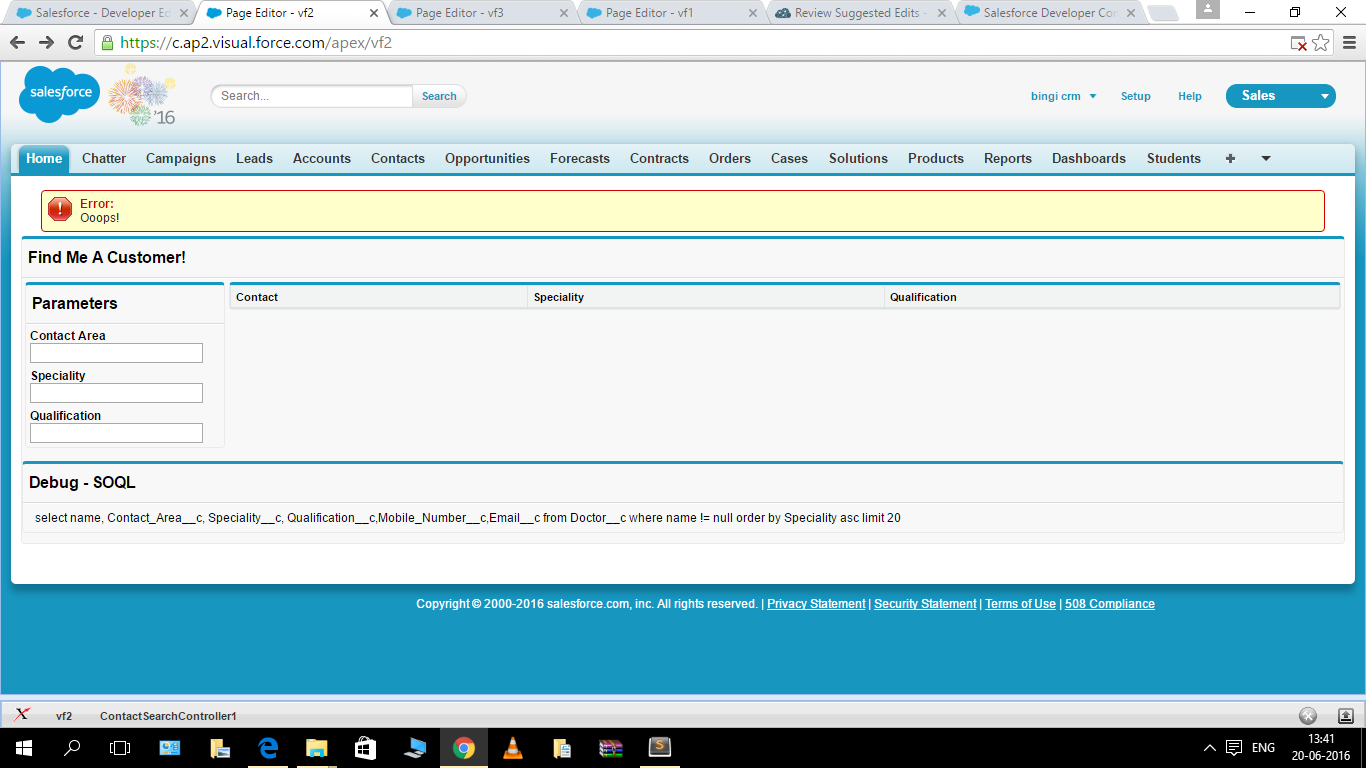
Task: Open the Action Center notification icon
Action: point(1234,748)
